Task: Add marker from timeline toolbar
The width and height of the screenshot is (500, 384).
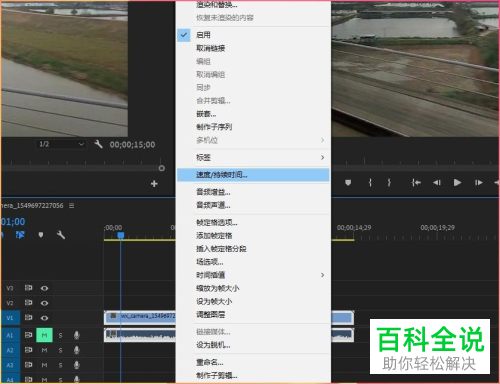Action: click(x=41, y=235)
